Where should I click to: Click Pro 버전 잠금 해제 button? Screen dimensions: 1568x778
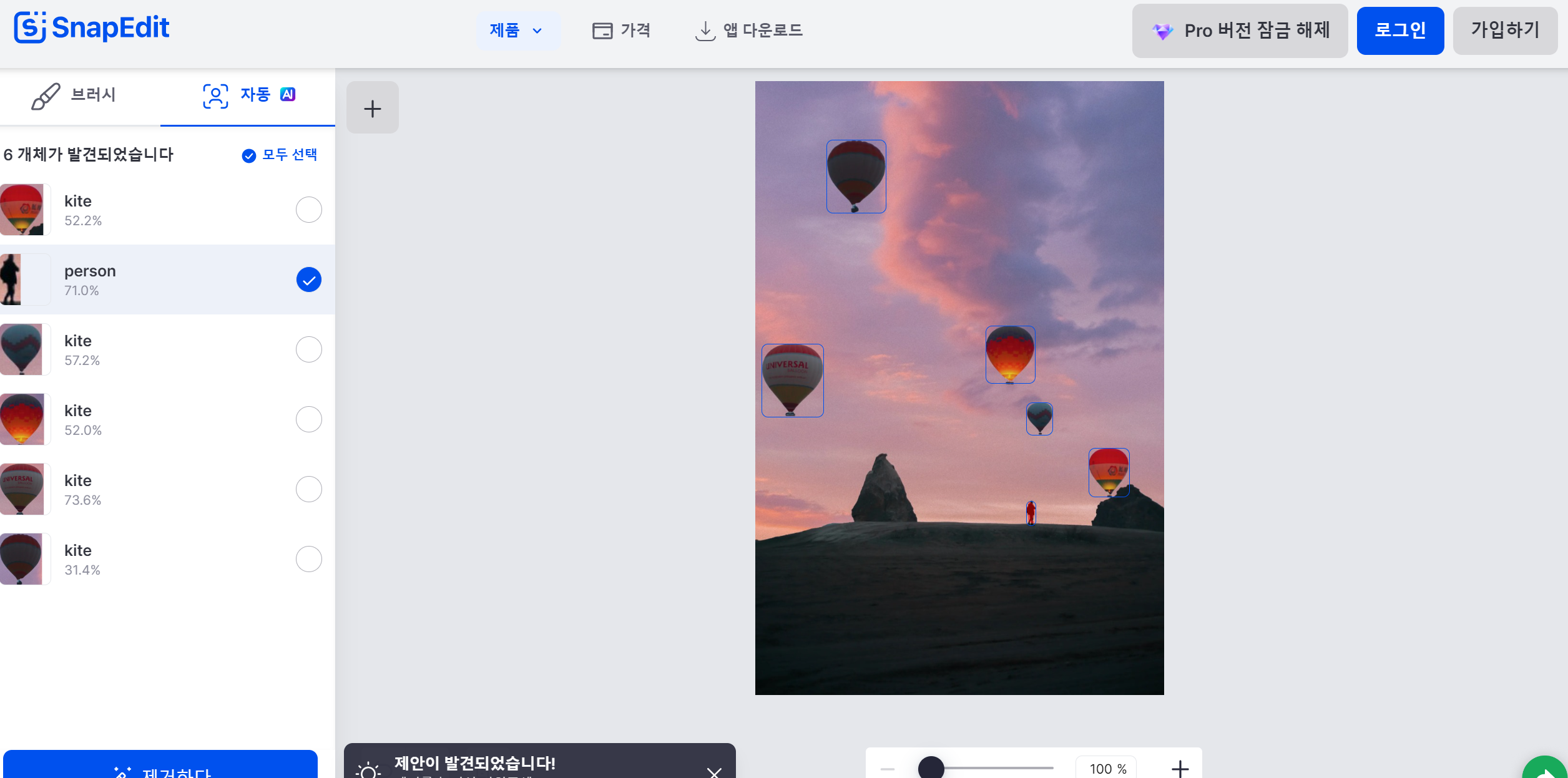(x=1240, y=31)
